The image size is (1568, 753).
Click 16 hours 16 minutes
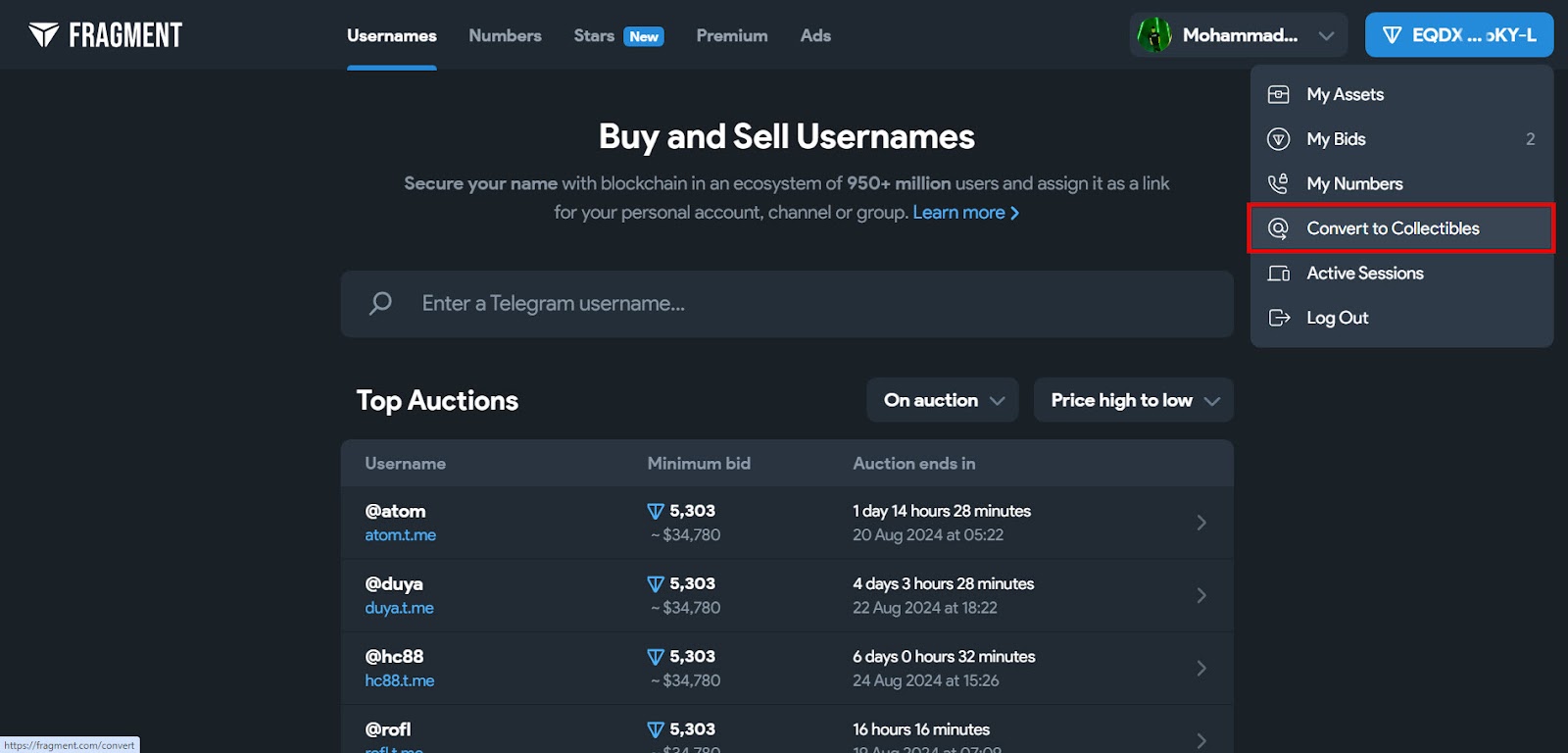point(921,729)
